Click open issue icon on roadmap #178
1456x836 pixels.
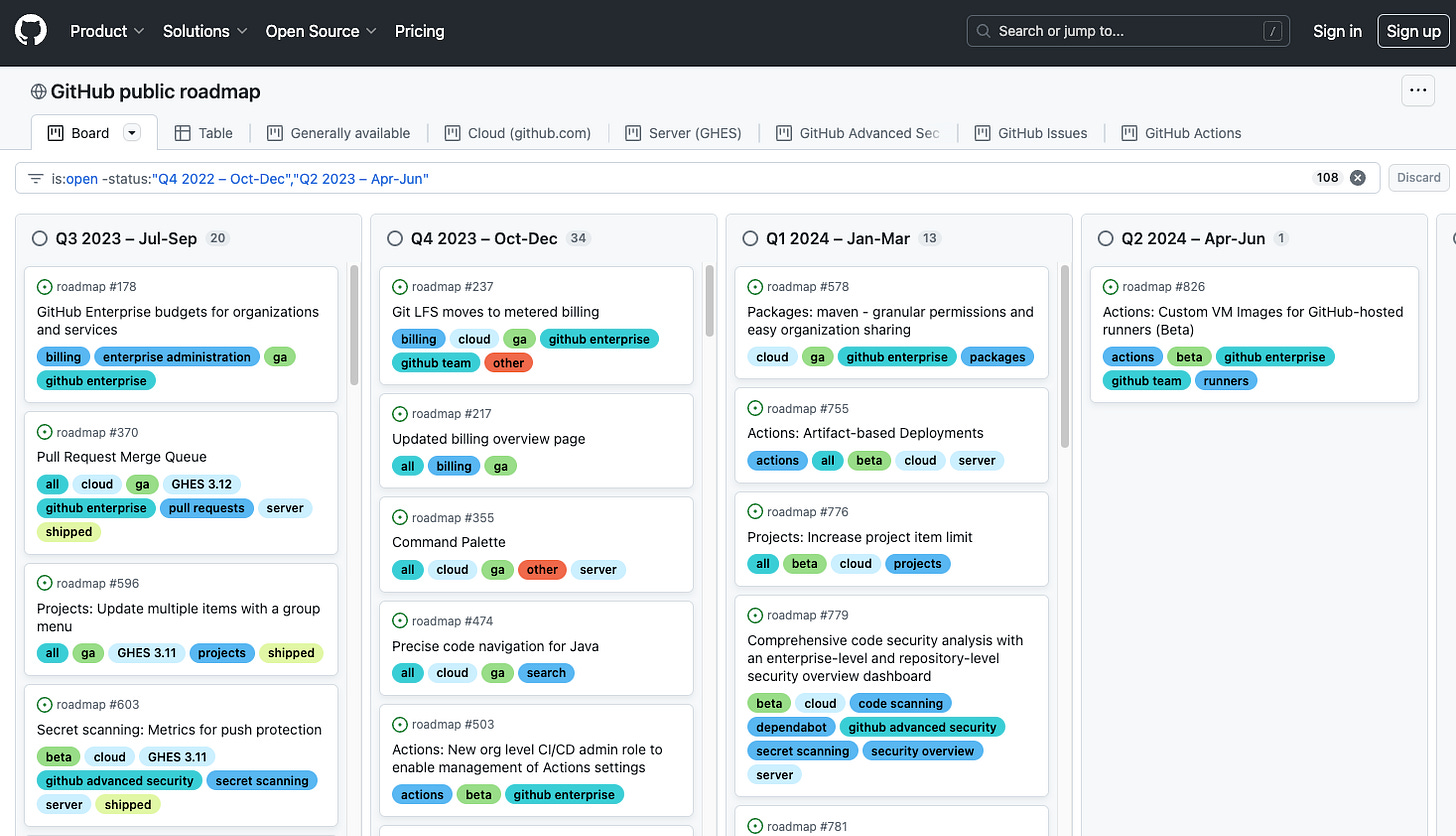coord(45,287)
